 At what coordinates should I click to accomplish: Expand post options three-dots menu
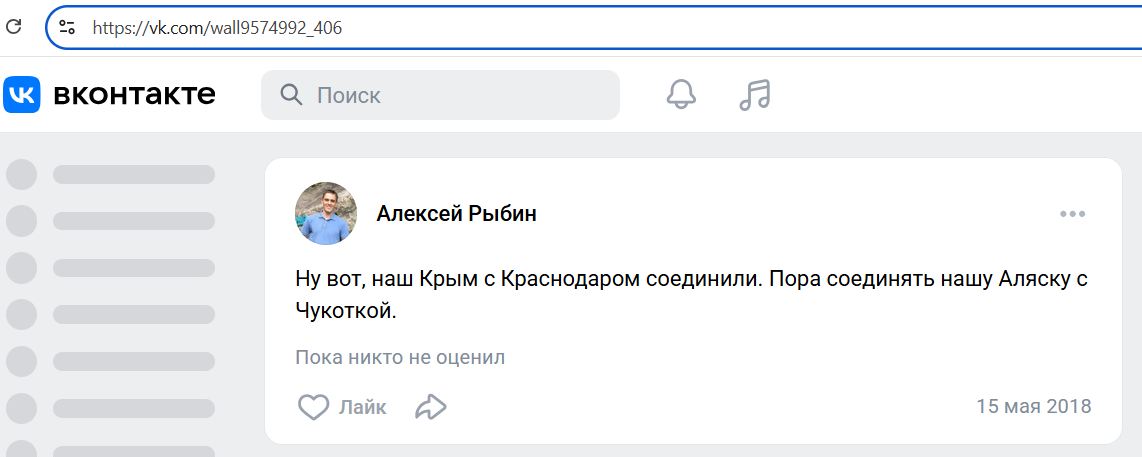(x=1072, y=214)
